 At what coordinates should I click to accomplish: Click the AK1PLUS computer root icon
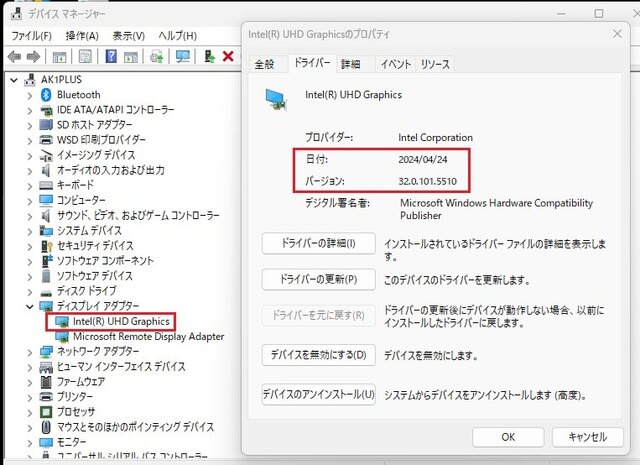tap(30, 80)
